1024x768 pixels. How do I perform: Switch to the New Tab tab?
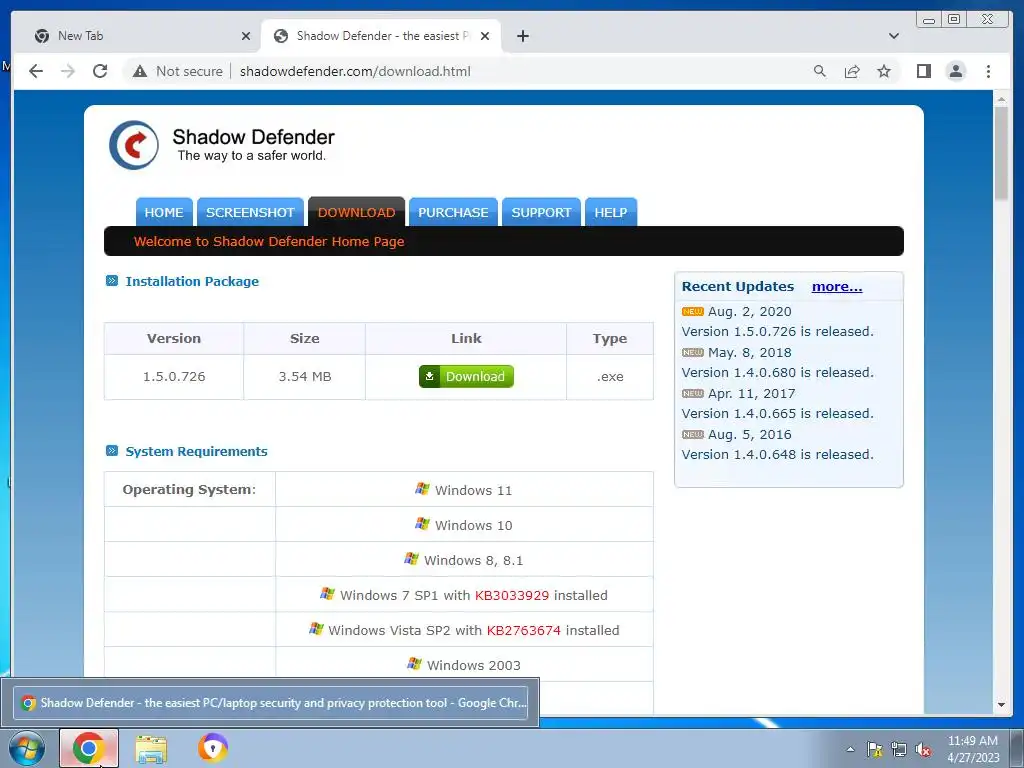(137, 36)
